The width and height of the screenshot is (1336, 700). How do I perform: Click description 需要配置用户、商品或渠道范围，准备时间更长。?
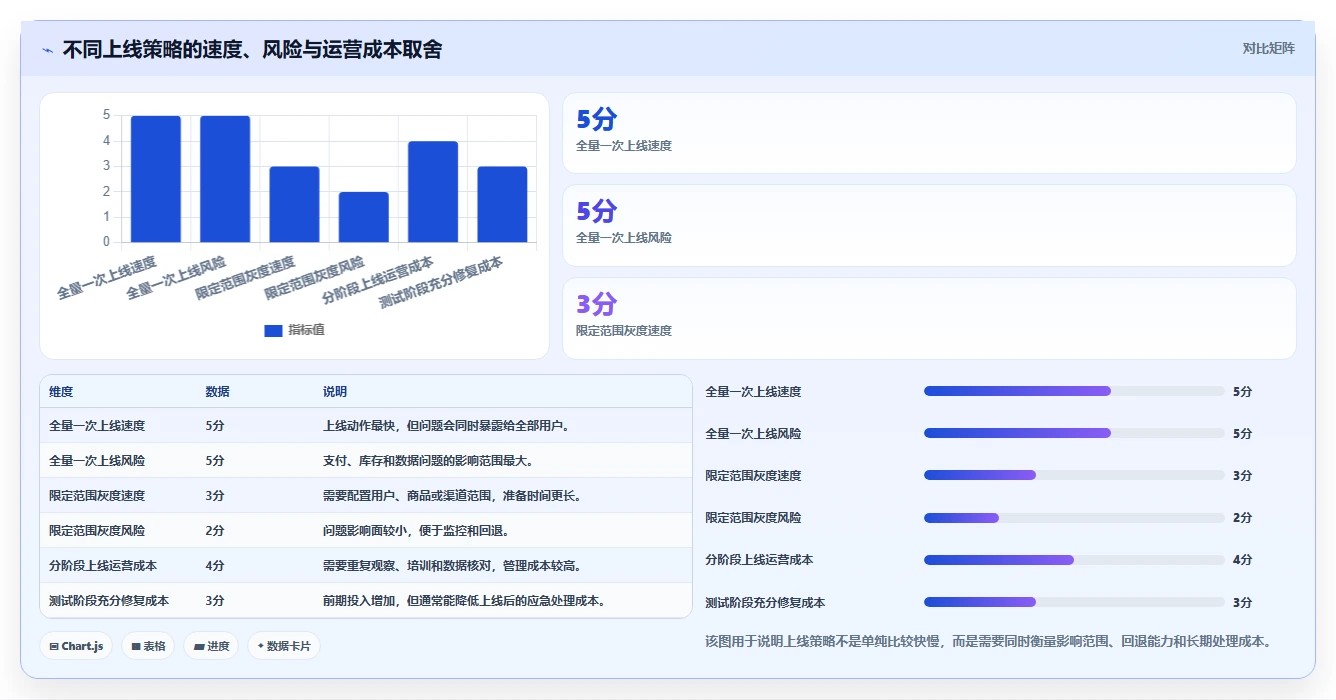click(452, 496)
